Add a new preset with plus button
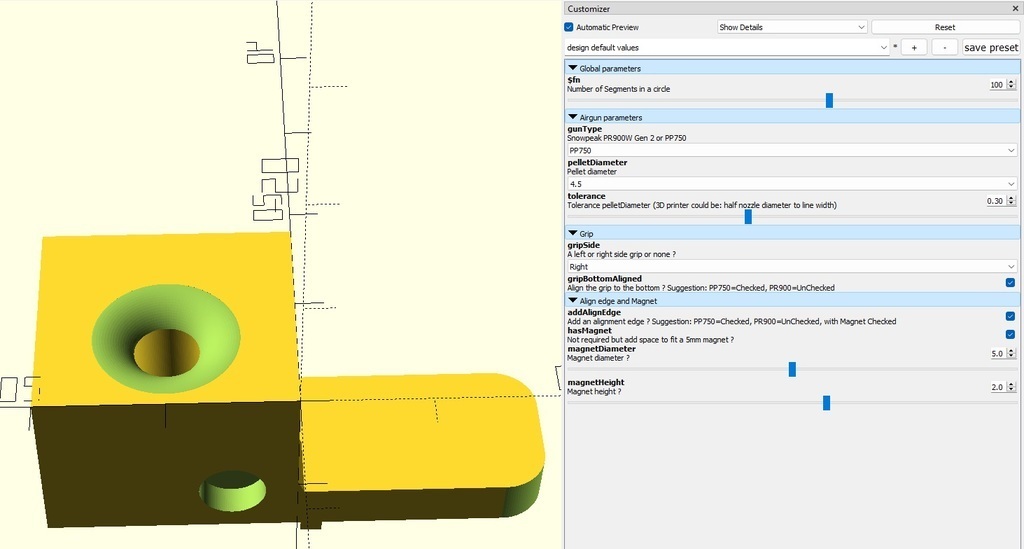 pyautogui.click(x=914, y=47)
